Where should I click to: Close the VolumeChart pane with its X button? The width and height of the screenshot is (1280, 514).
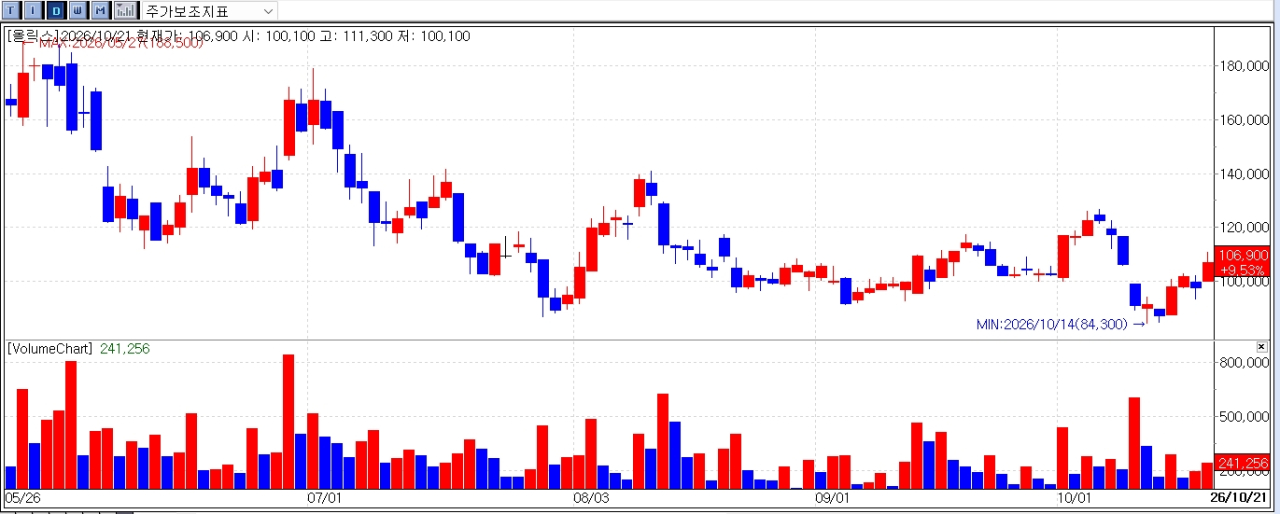pos(1262,346)
